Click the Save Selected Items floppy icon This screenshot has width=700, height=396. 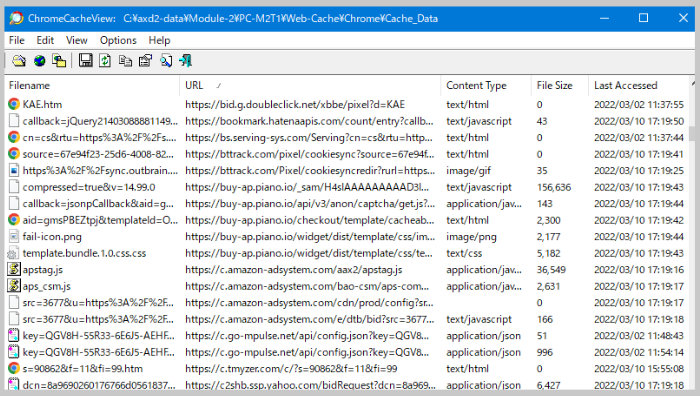click(x=85, y=60)
